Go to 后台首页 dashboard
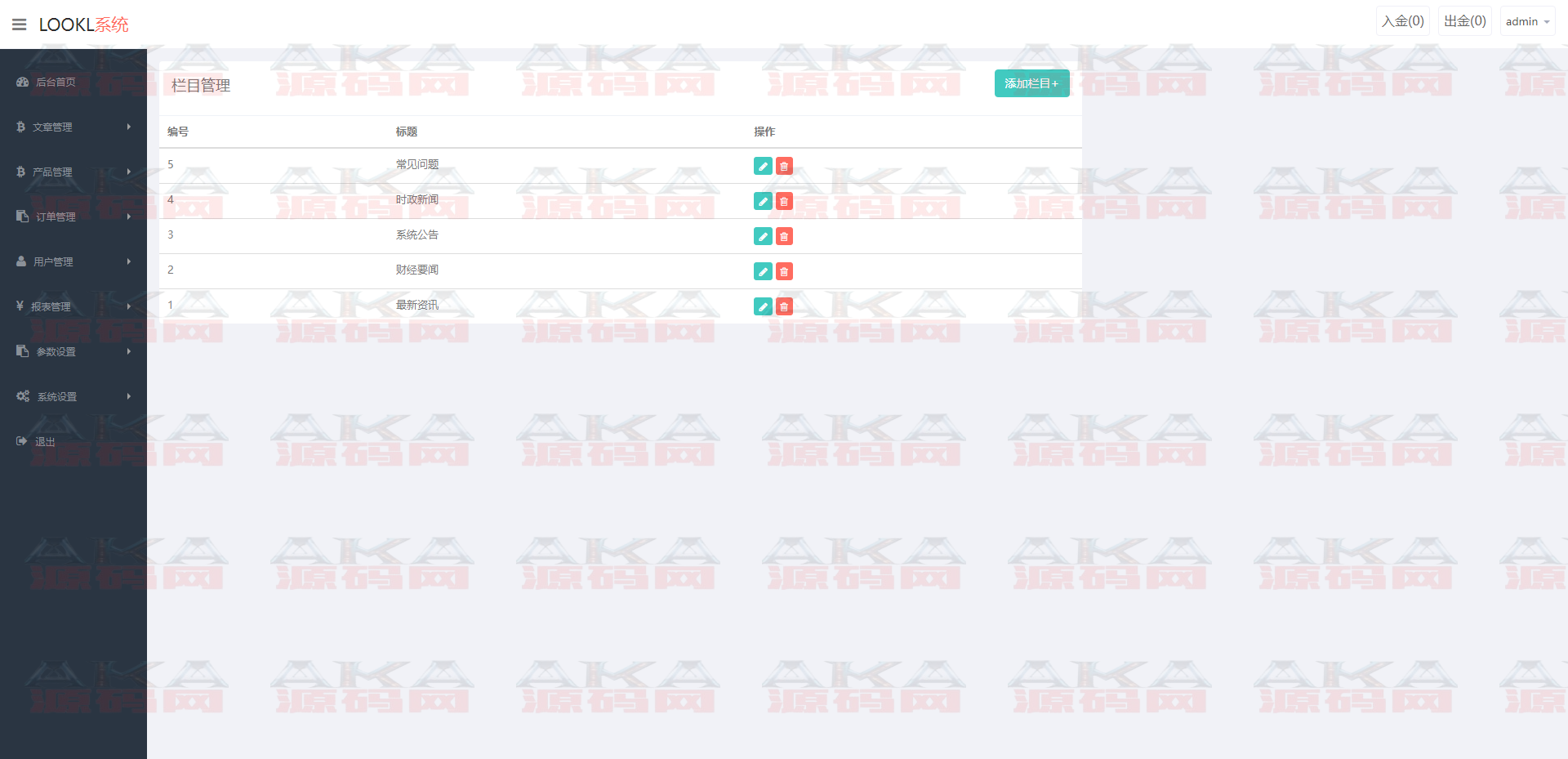Screen dimensions: 1568x759 pyautogui.click(x=56, y=82)
